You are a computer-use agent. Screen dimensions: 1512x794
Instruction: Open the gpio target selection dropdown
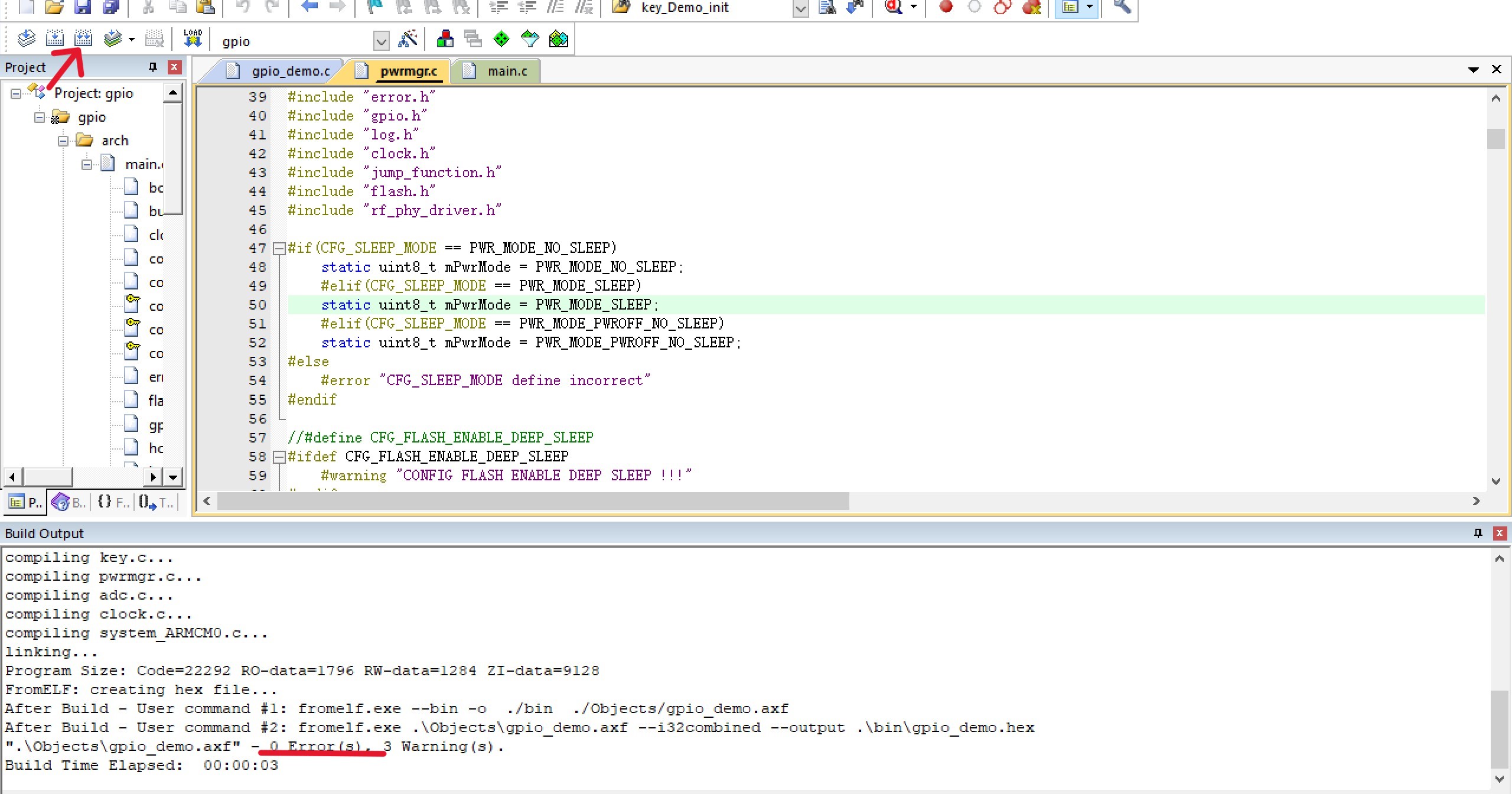tap(382, 41)
